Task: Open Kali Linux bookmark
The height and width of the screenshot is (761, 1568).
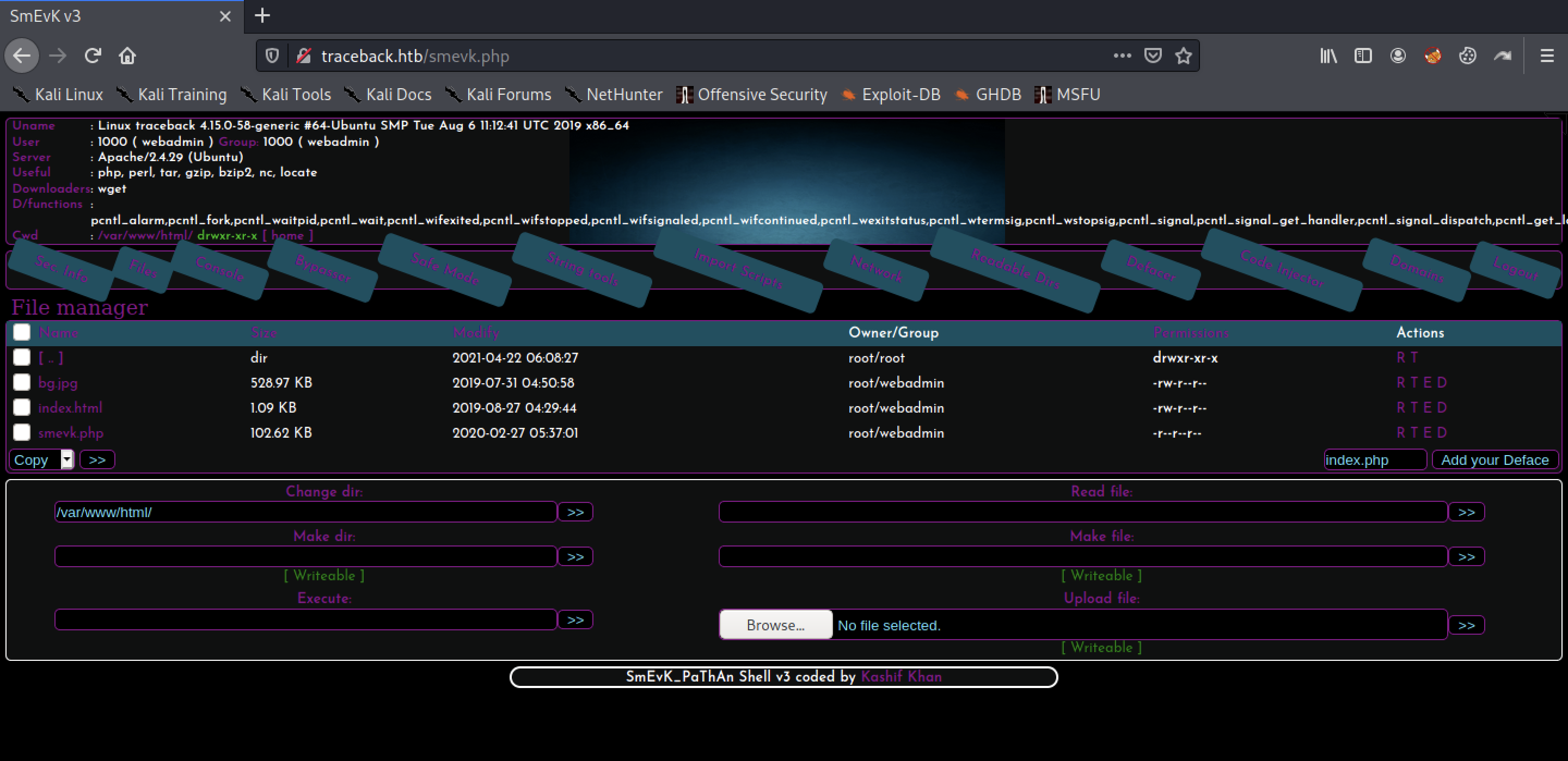Action: (58, 94)
